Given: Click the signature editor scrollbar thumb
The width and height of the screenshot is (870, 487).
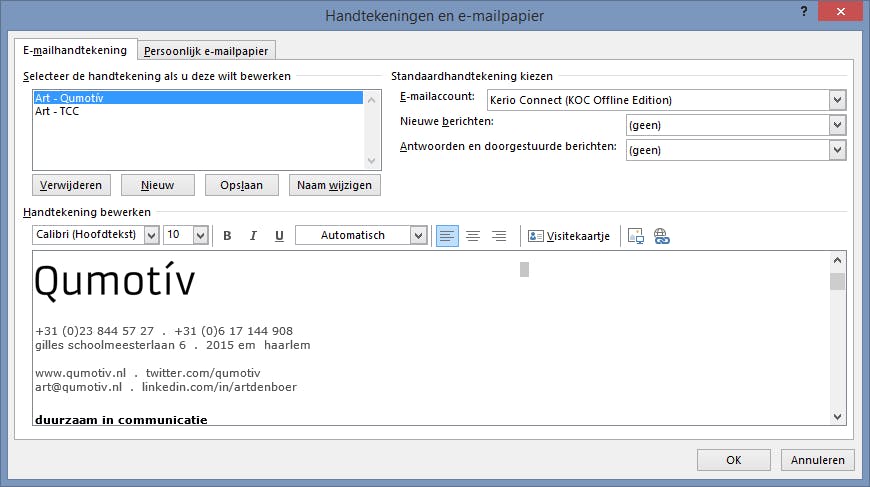Looking at the screenshot, I should click(837, 281).
